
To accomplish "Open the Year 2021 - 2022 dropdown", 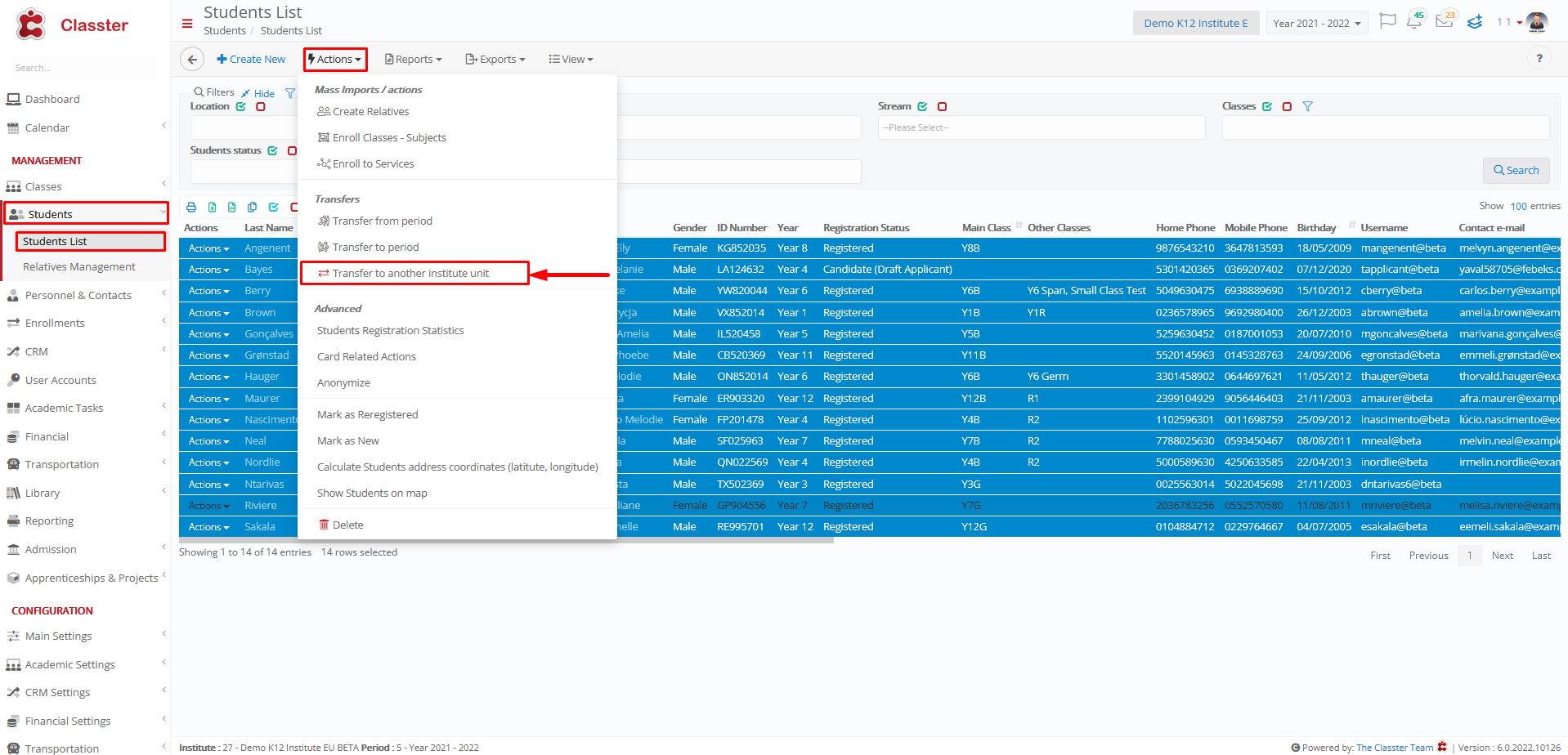I will click(1317, 23).
